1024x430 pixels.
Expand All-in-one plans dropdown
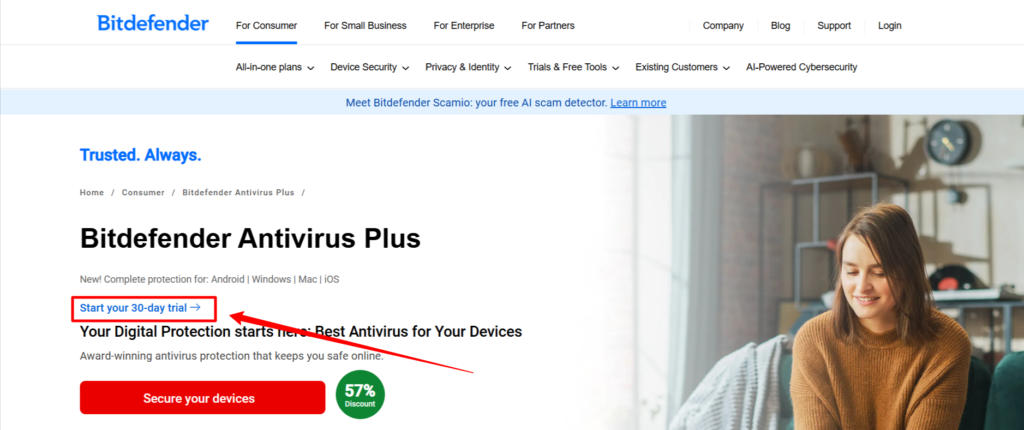point(275,67)
